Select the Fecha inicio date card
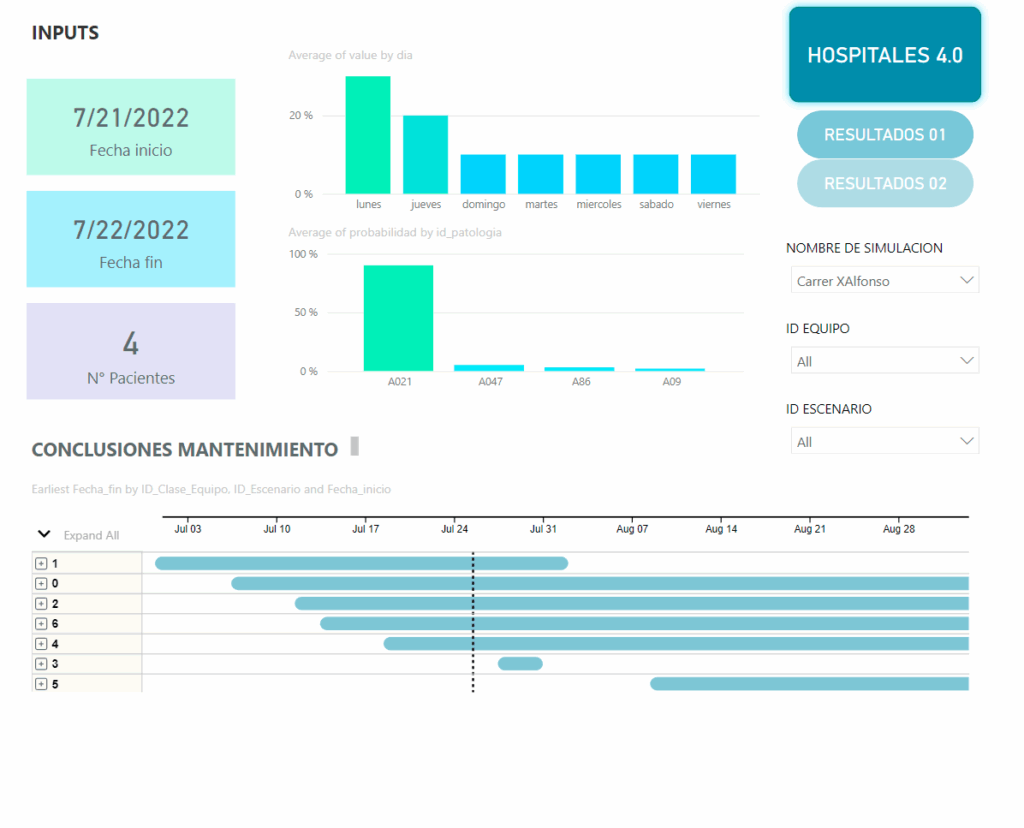The width and height of the screenshot is (1024, 828). click(131, 128)
